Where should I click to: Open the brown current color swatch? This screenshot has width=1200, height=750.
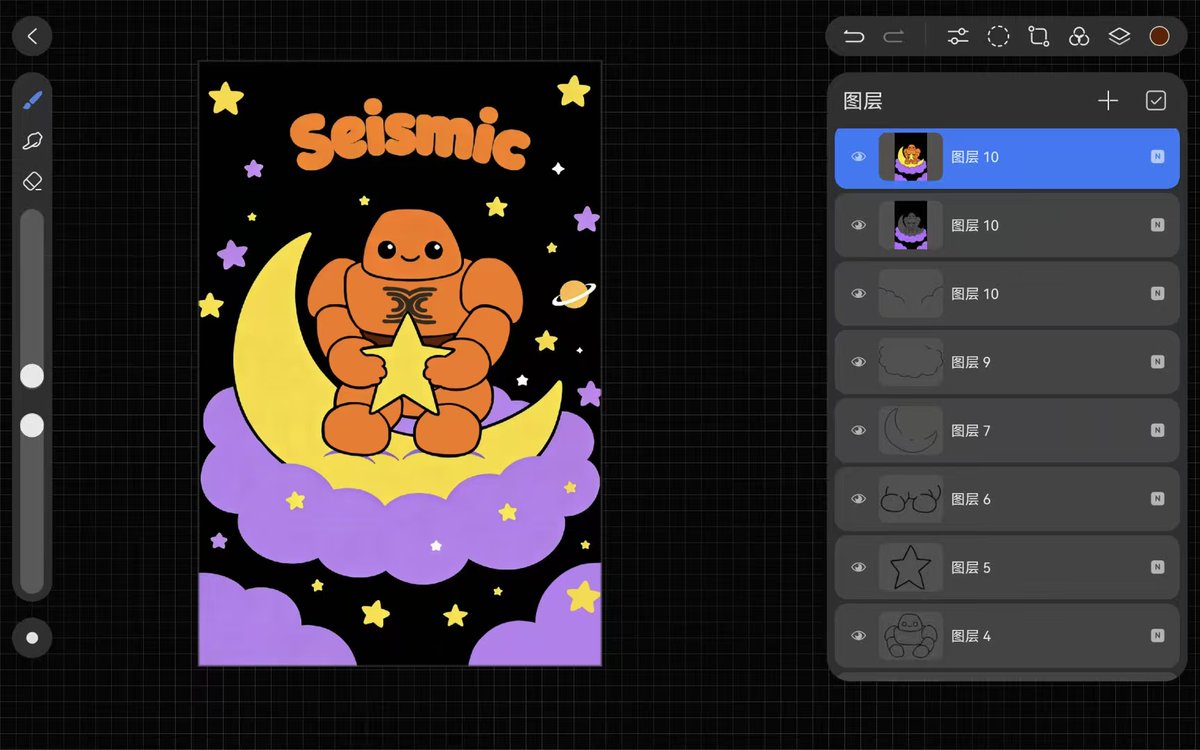tap(1159, 37)
